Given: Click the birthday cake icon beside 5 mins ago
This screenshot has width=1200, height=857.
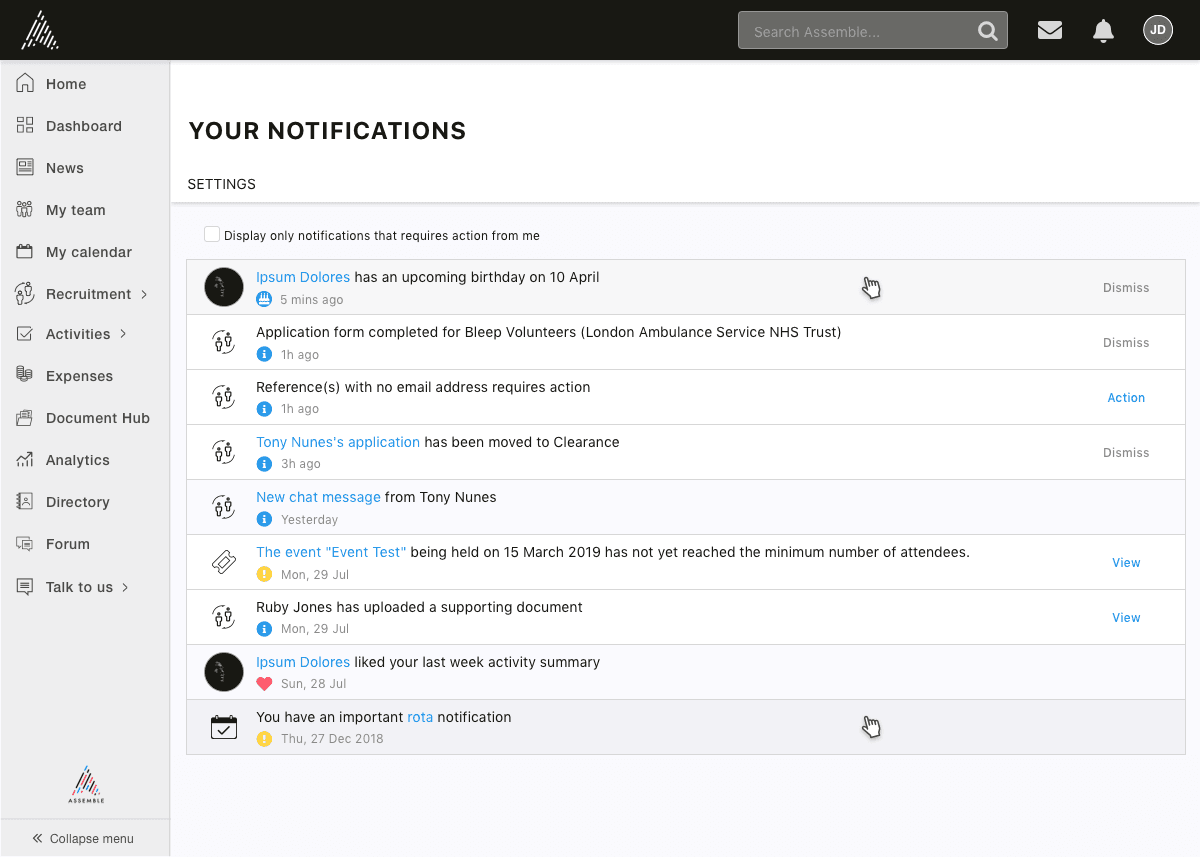Looking at the screenshot, I should [264, 299].
